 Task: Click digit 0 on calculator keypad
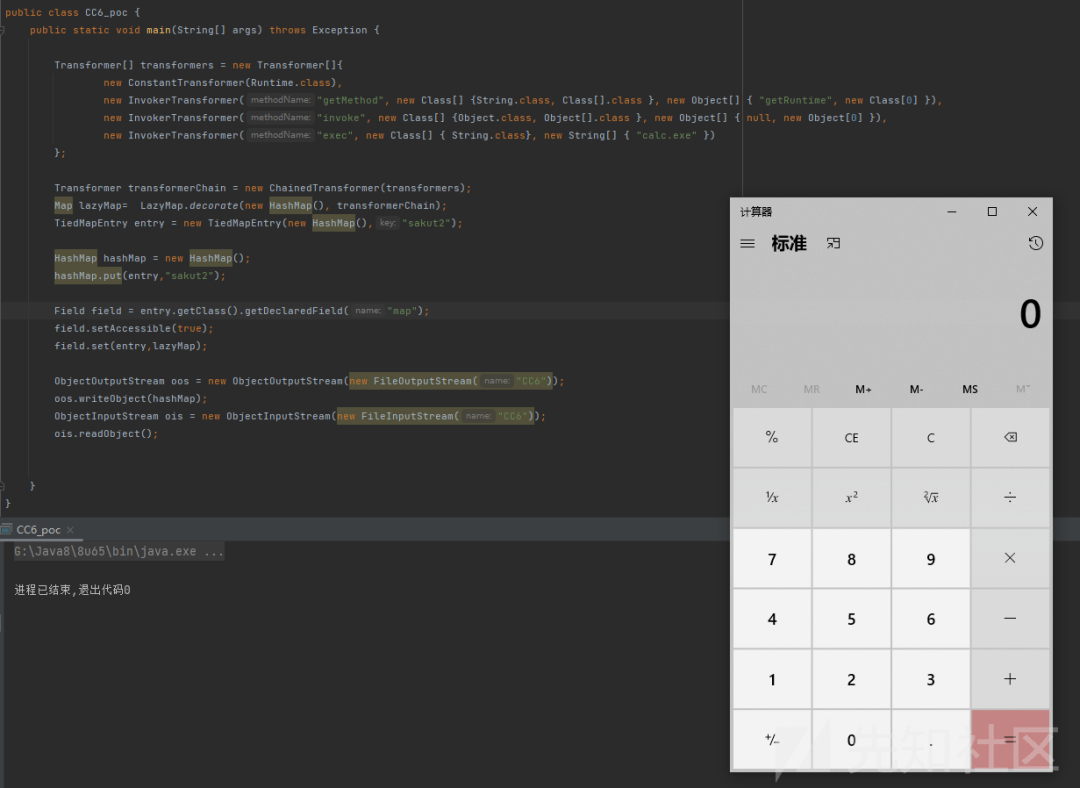(851, 739)
